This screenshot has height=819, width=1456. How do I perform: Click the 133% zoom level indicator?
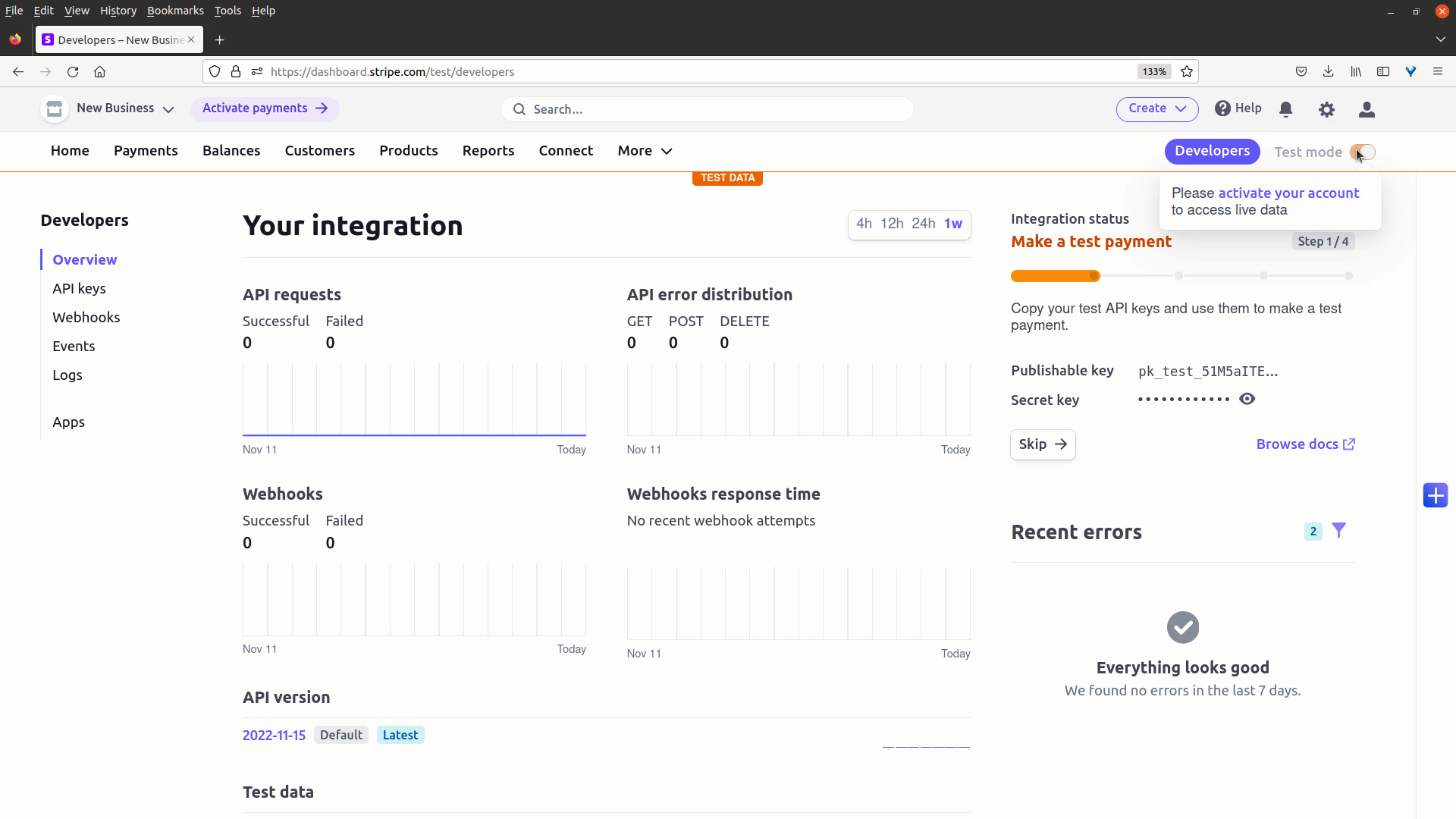(x=1154, y=71)
